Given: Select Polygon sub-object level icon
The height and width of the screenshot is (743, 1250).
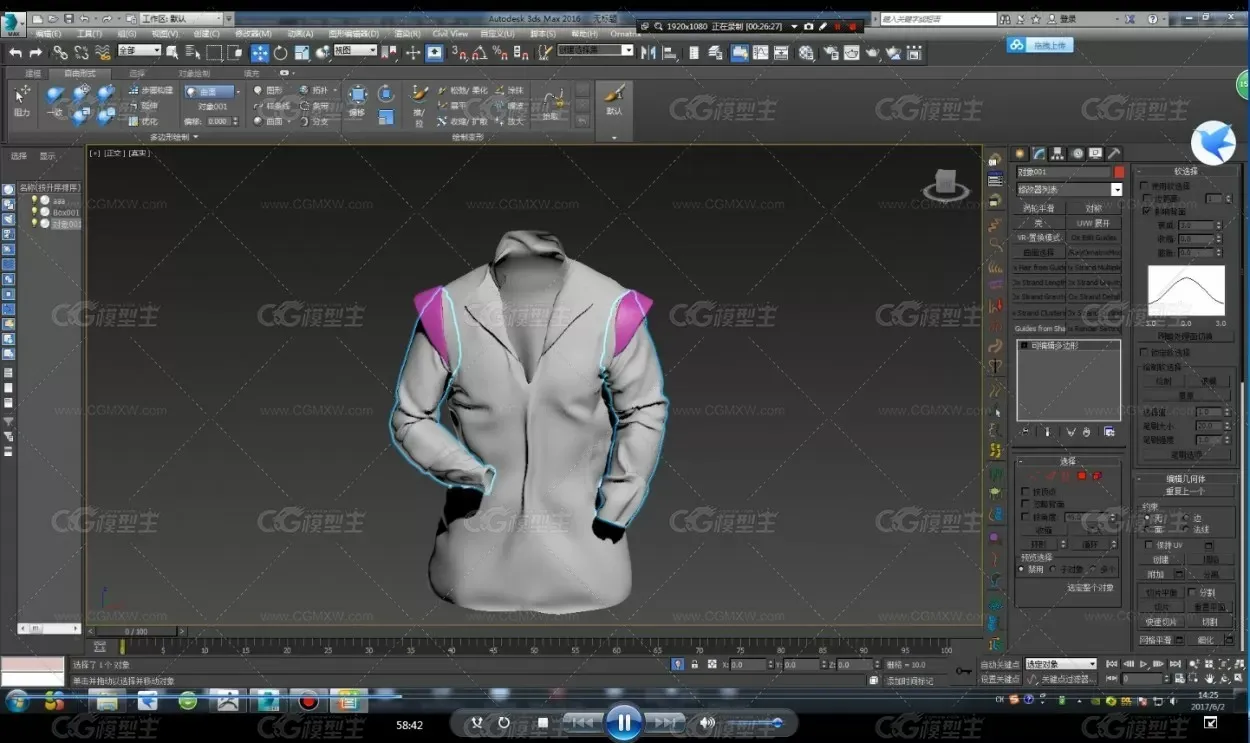Looking at the screenshot, I should point(1081,475).
